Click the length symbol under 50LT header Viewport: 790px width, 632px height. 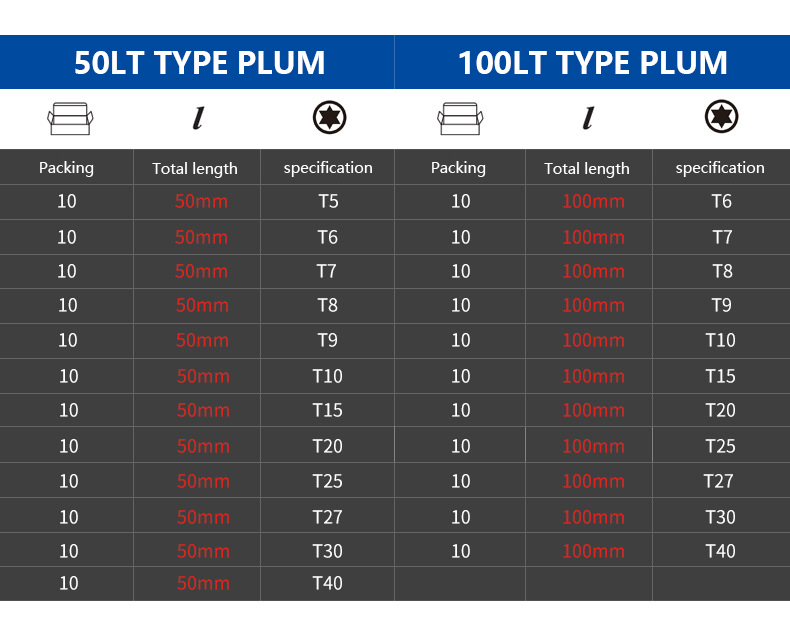199,118
